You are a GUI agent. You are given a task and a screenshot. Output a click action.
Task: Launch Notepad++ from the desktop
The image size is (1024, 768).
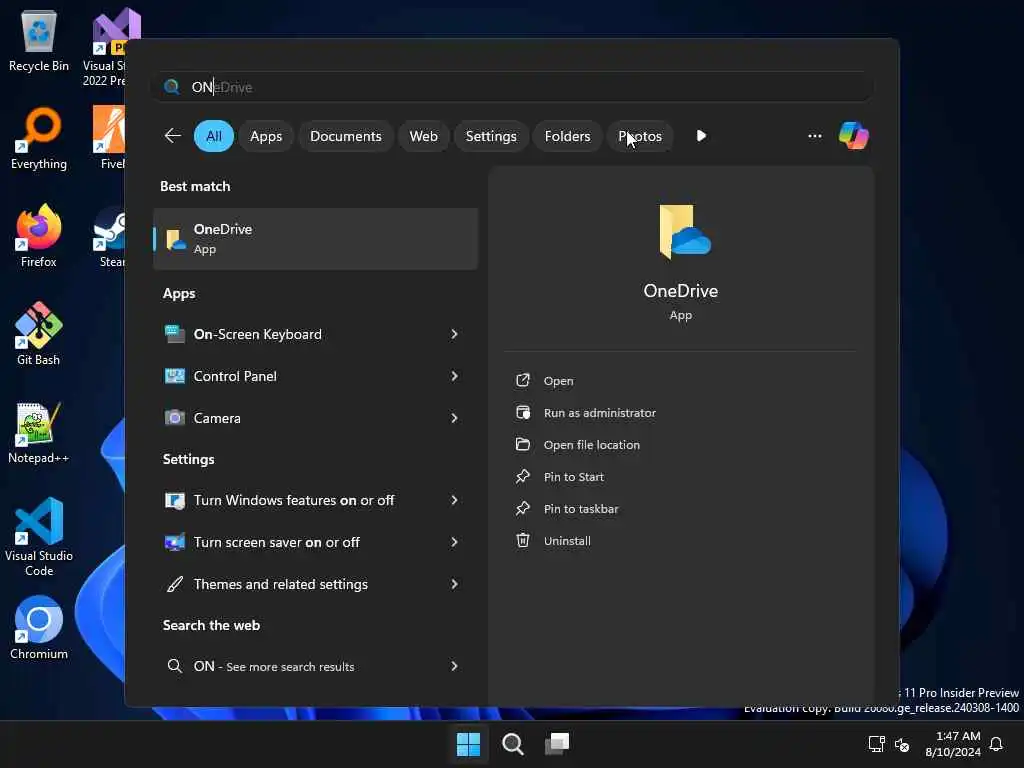pos(39,432)
